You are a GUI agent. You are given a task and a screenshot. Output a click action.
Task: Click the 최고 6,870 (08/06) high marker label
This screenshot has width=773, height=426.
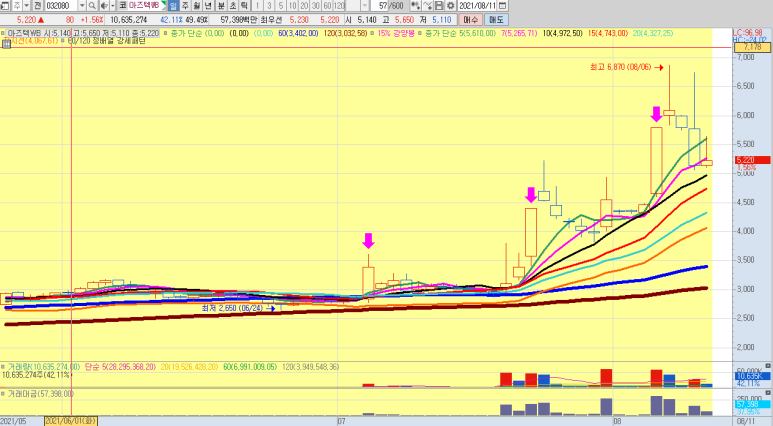coord(620,67)
